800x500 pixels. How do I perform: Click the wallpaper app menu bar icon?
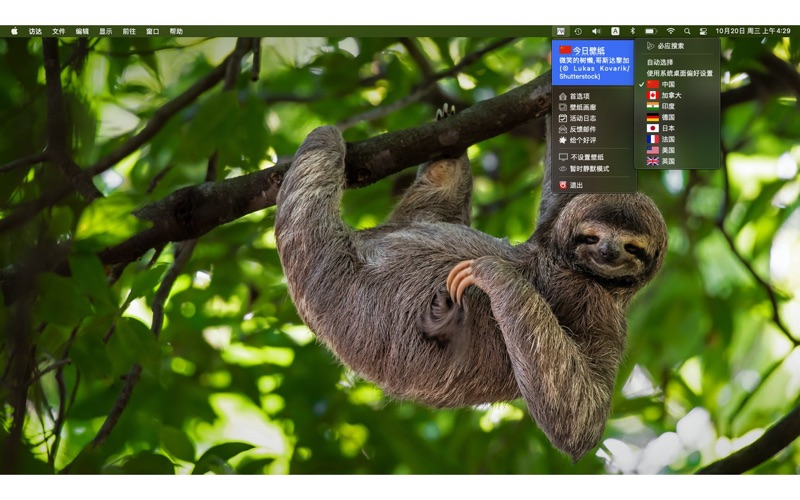pos(561,31)
